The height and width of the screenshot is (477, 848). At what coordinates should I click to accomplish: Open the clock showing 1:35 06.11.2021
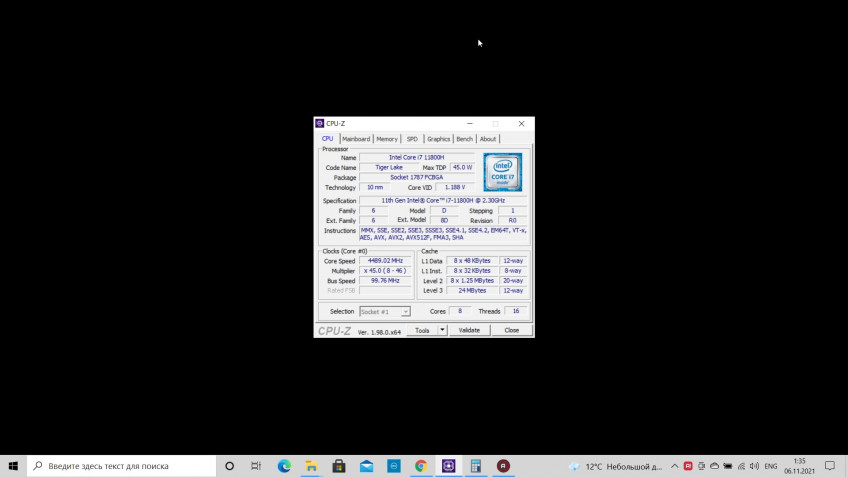(799, 466)
